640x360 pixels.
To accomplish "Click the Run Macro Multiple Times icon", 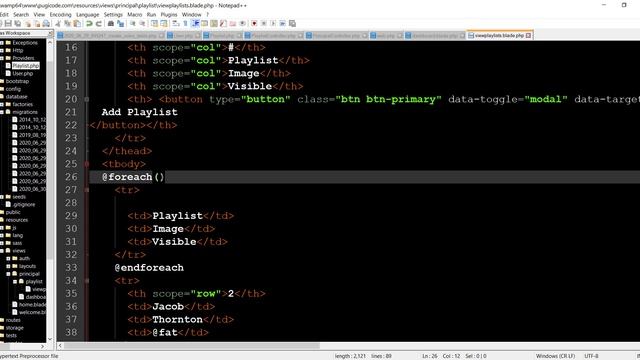I will pos(283,23).
